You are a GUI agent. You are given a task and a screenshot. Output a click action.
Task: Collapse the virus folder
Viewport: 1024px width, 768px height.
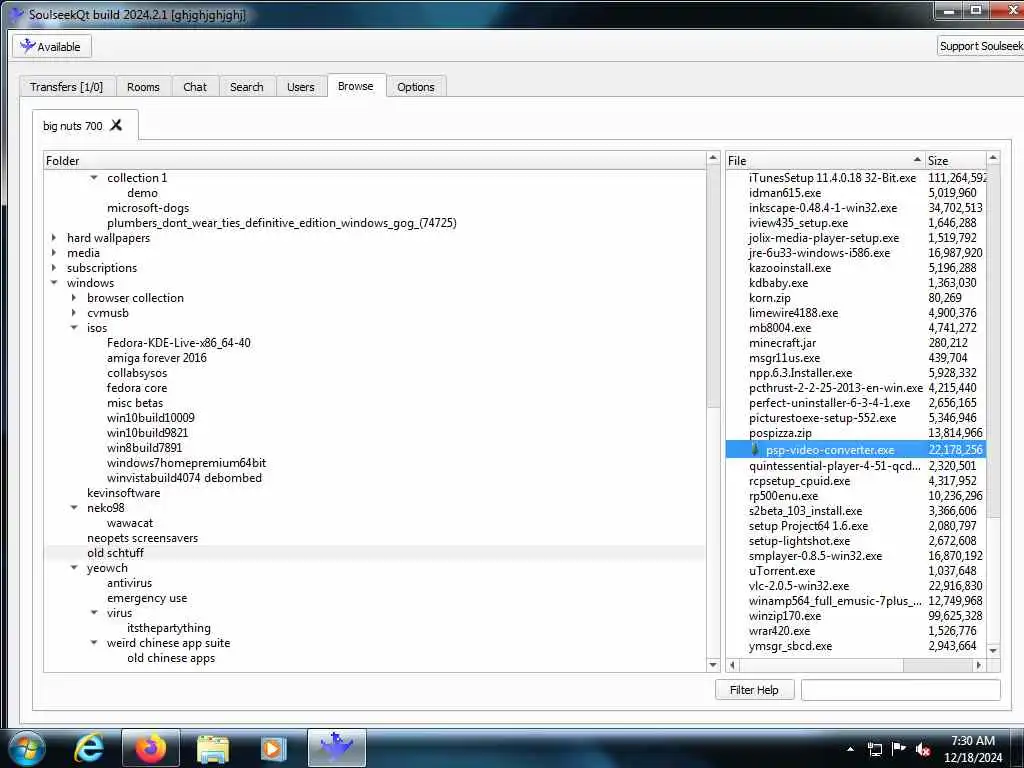click(x=94, y=613)
